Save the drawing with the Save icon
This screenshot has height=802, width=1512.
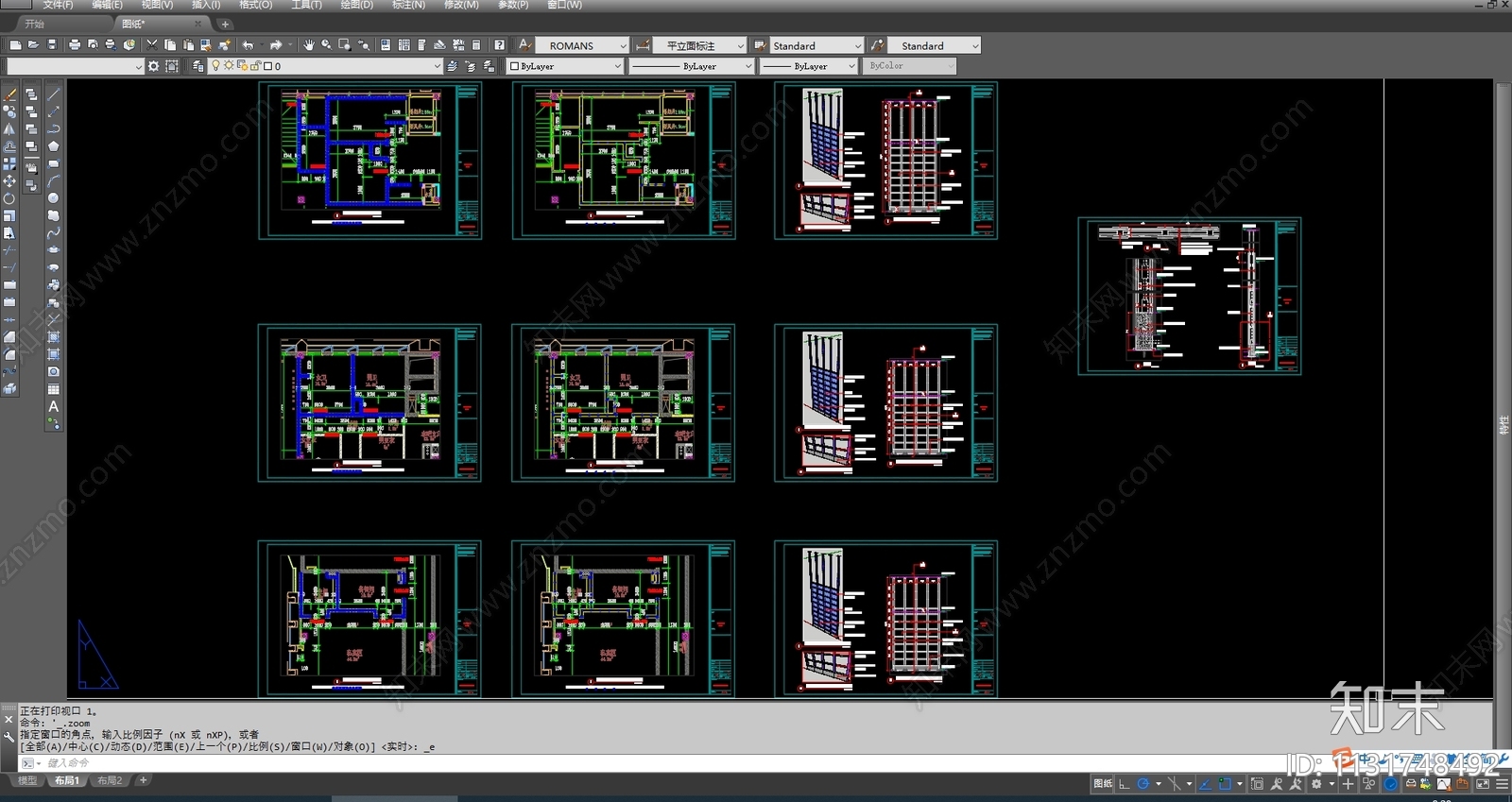pyautogui.click(x=51, y=45)
